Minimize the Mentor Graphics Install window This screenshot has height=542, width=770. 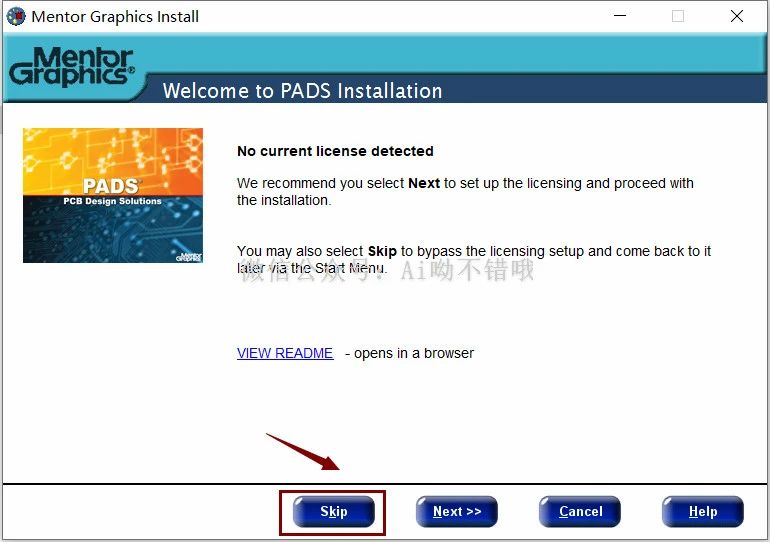coord(620,16)
